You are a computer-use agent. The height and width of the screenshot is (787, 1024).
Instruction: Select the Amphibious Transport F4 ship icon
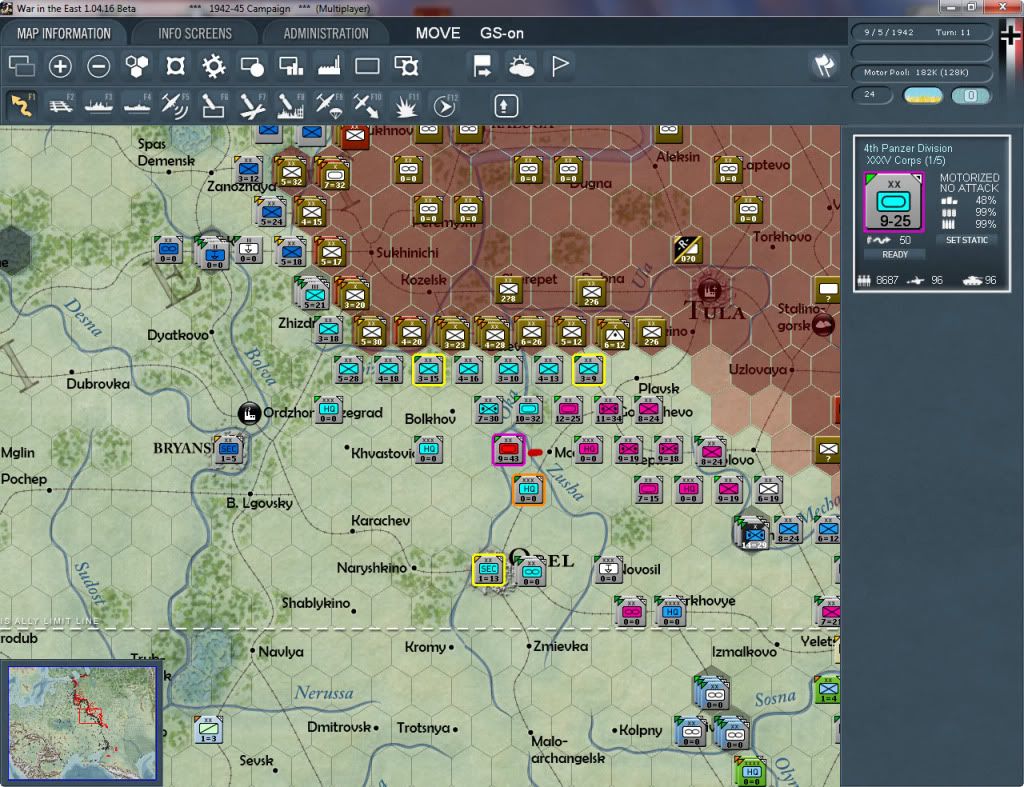tap(137, 105)
